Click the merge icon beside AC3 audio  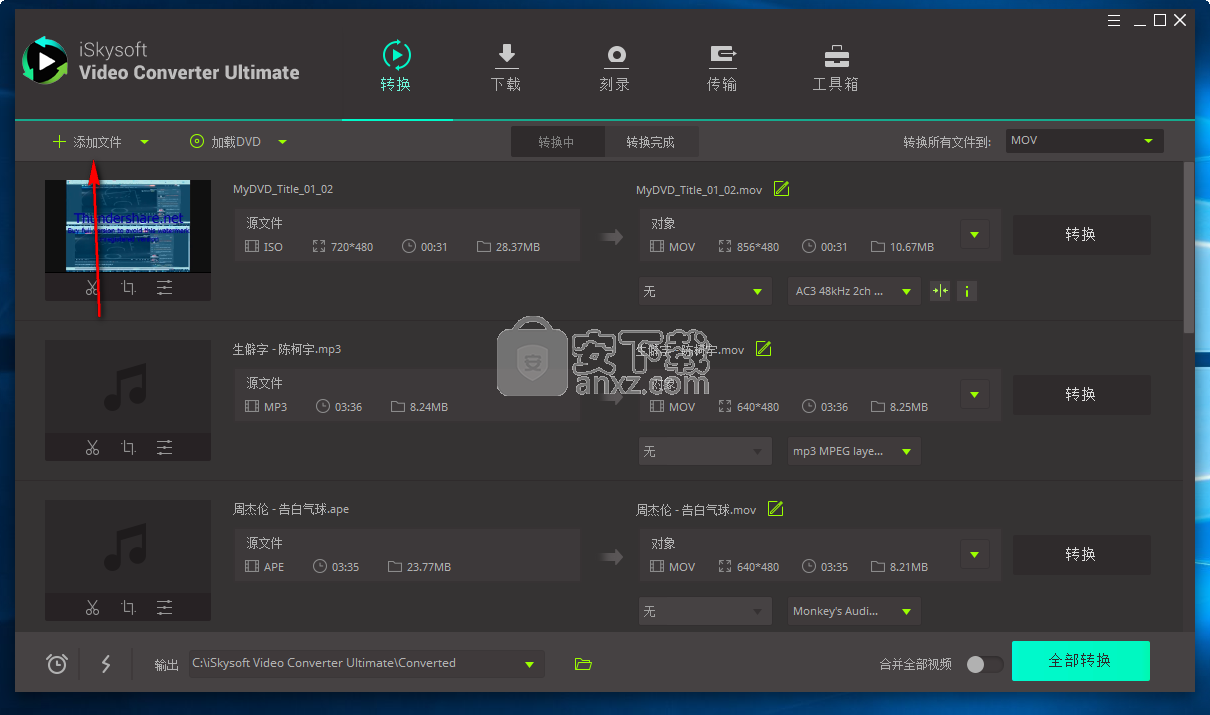[x=940, y=292]
